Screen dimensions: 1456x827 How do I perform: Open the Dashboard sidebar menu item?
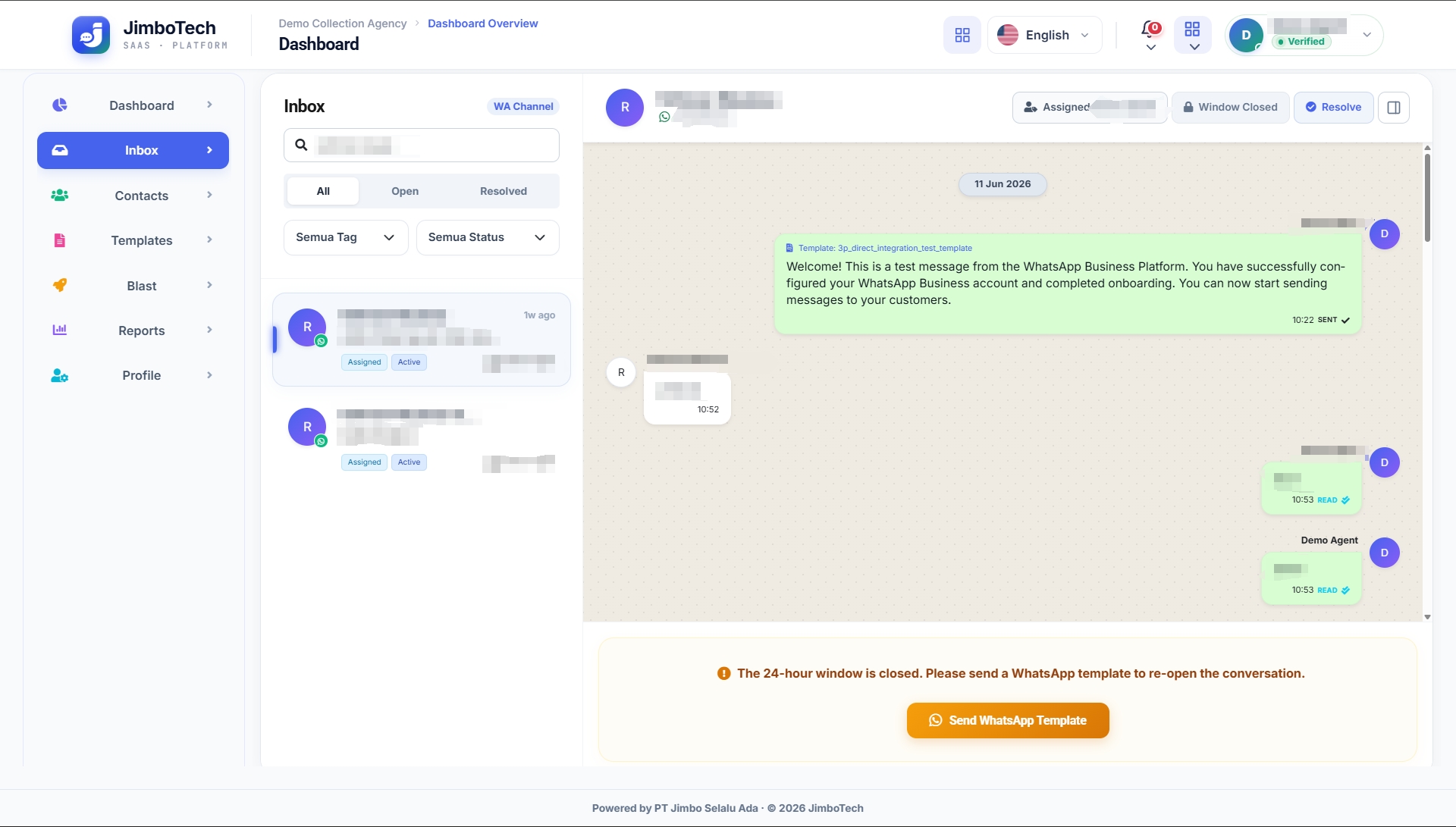pos(133,105)
